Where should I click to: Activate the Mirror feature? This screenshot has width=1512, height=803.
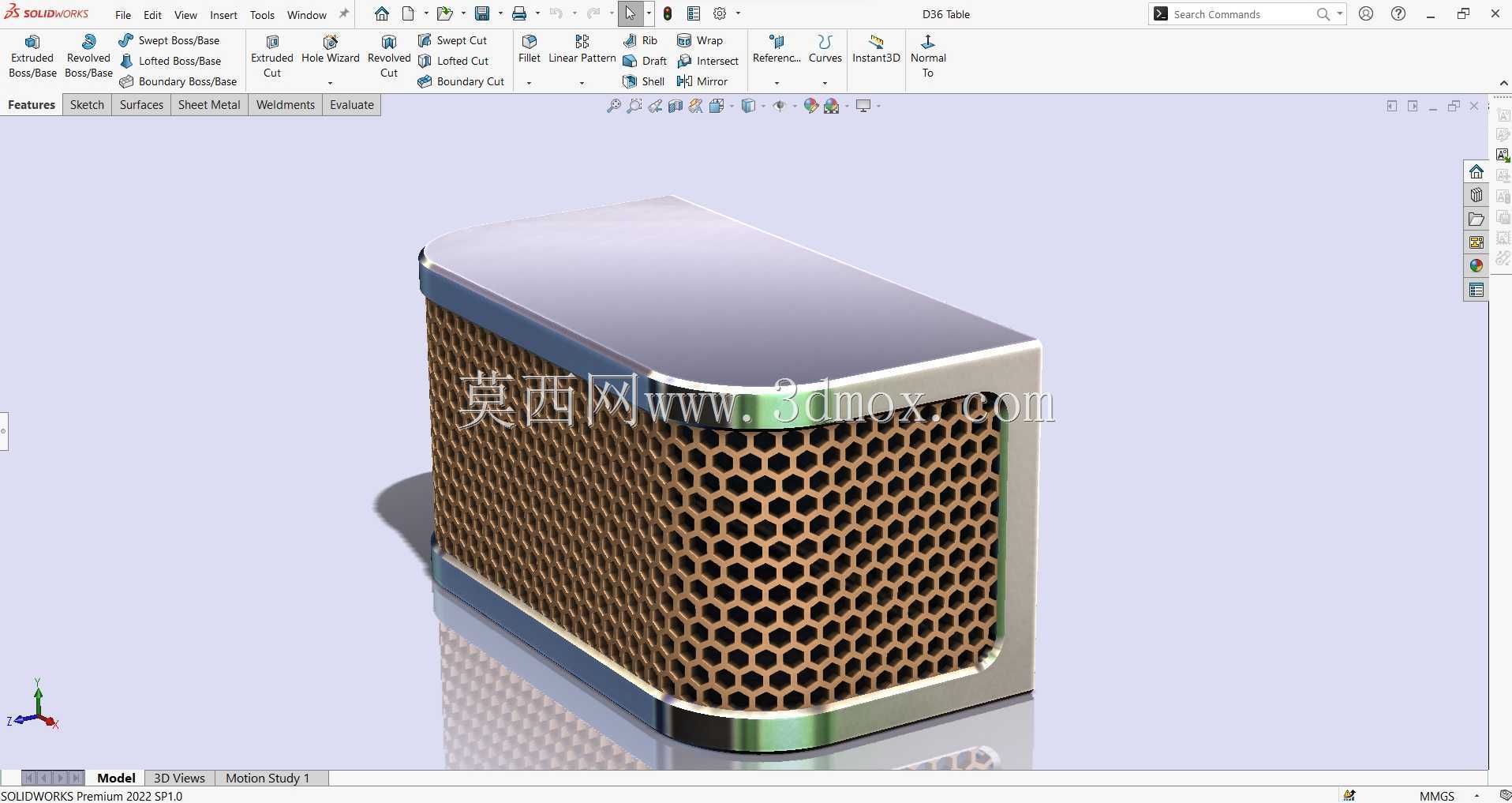click(702, 81)
